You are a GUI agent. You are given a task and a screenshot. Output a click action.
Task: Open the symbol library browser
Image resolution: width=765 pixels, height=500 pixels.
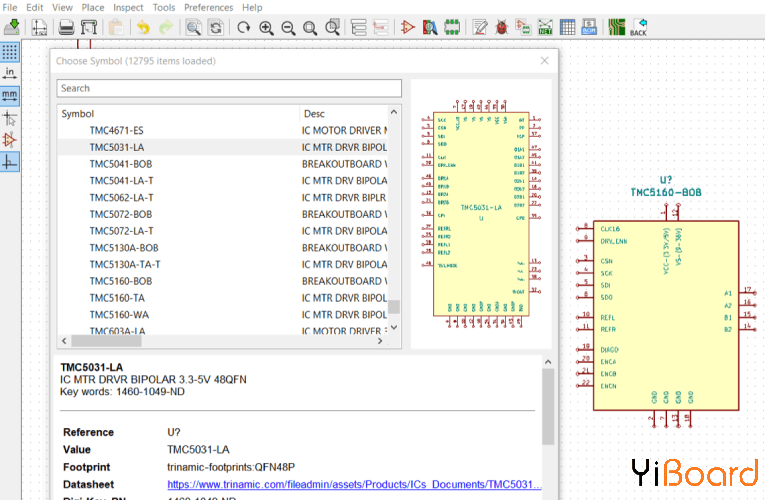(430, 27)
